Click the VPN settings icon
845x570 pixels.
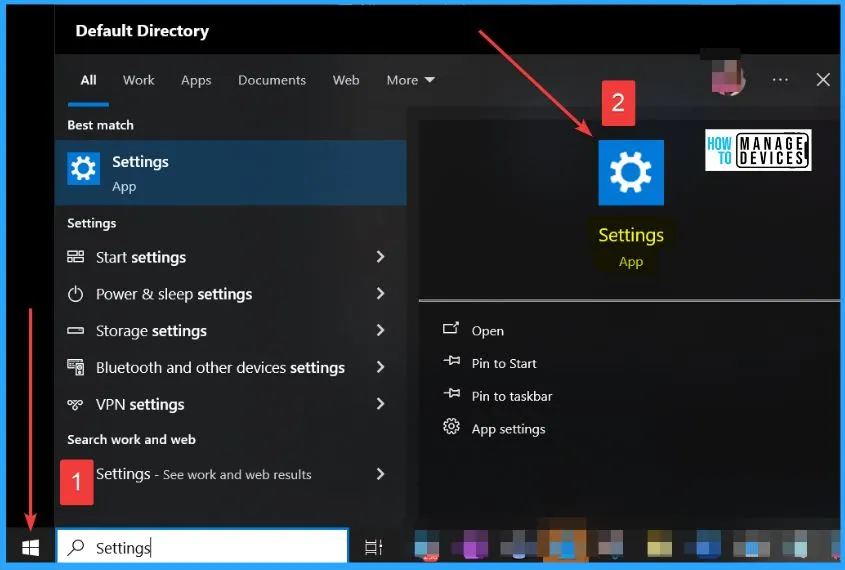click(x=75, y=404)
